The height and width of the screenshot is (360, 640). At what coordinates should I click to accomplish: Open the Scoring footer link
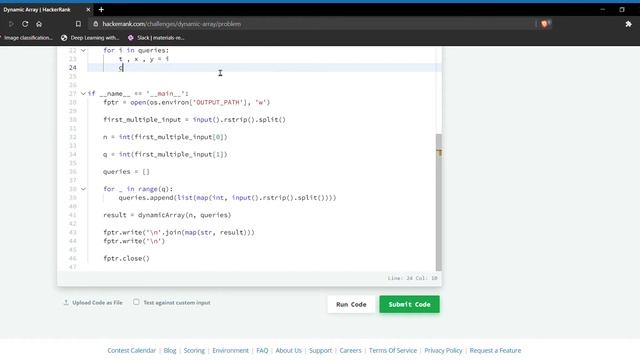pyautogui.click(x=194, y=350)
